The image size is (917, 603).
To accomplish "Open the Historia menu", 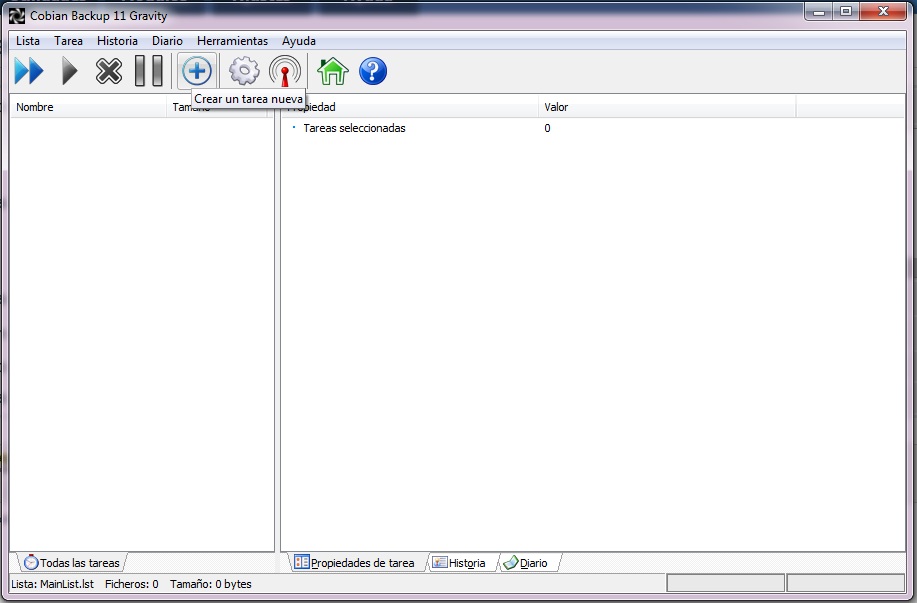I will pos(118,41).
